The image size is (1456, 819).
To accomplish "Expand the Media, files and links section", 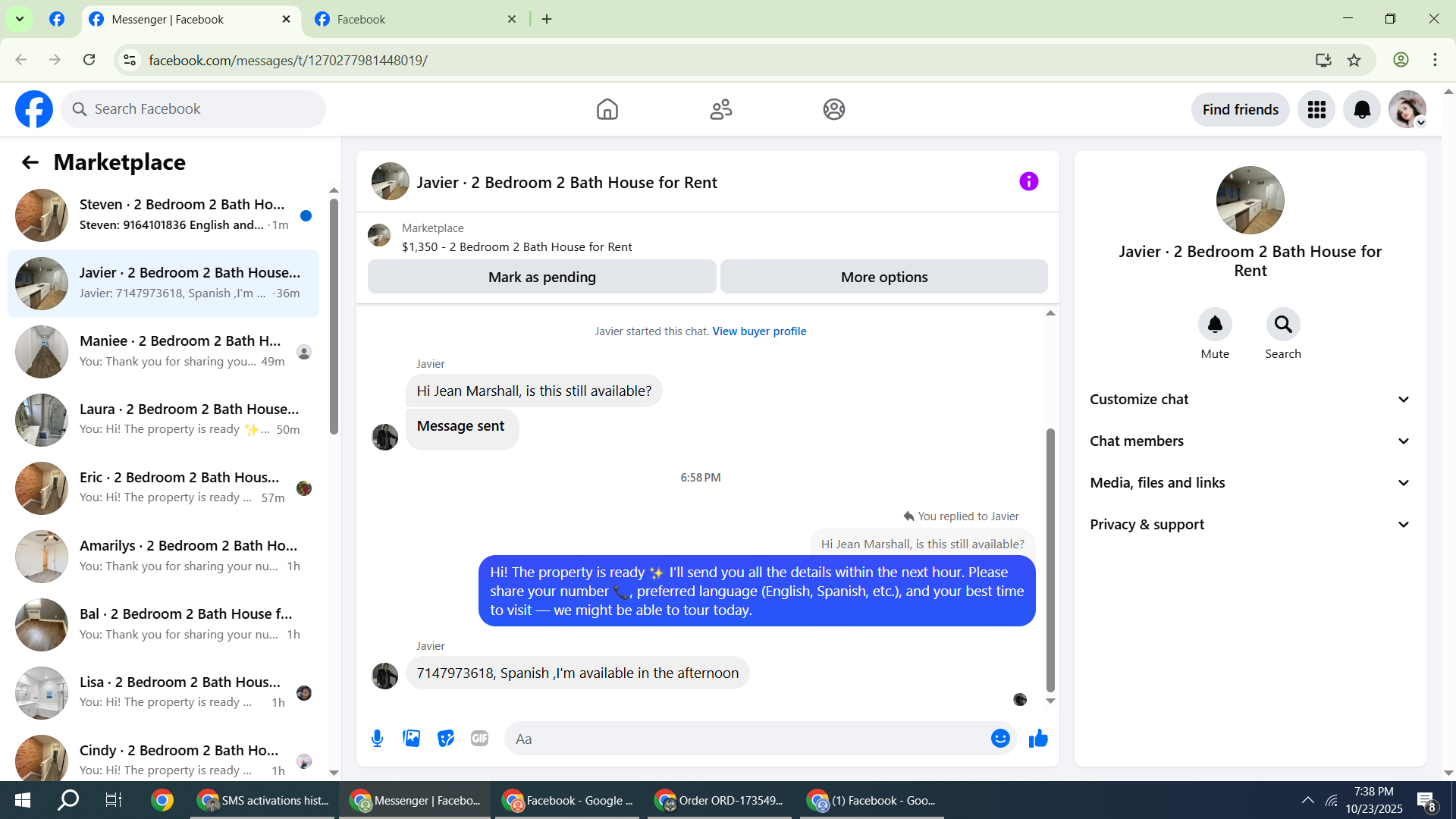I will tap(1250, 483).
